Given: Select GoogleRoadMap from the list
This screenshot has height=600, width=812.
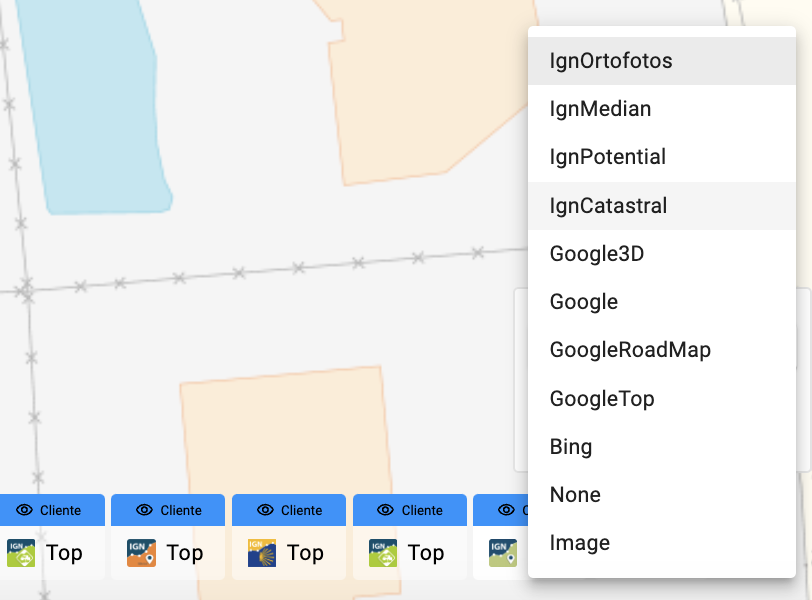Looking at the screenshot, I should [x=662, y=350].
